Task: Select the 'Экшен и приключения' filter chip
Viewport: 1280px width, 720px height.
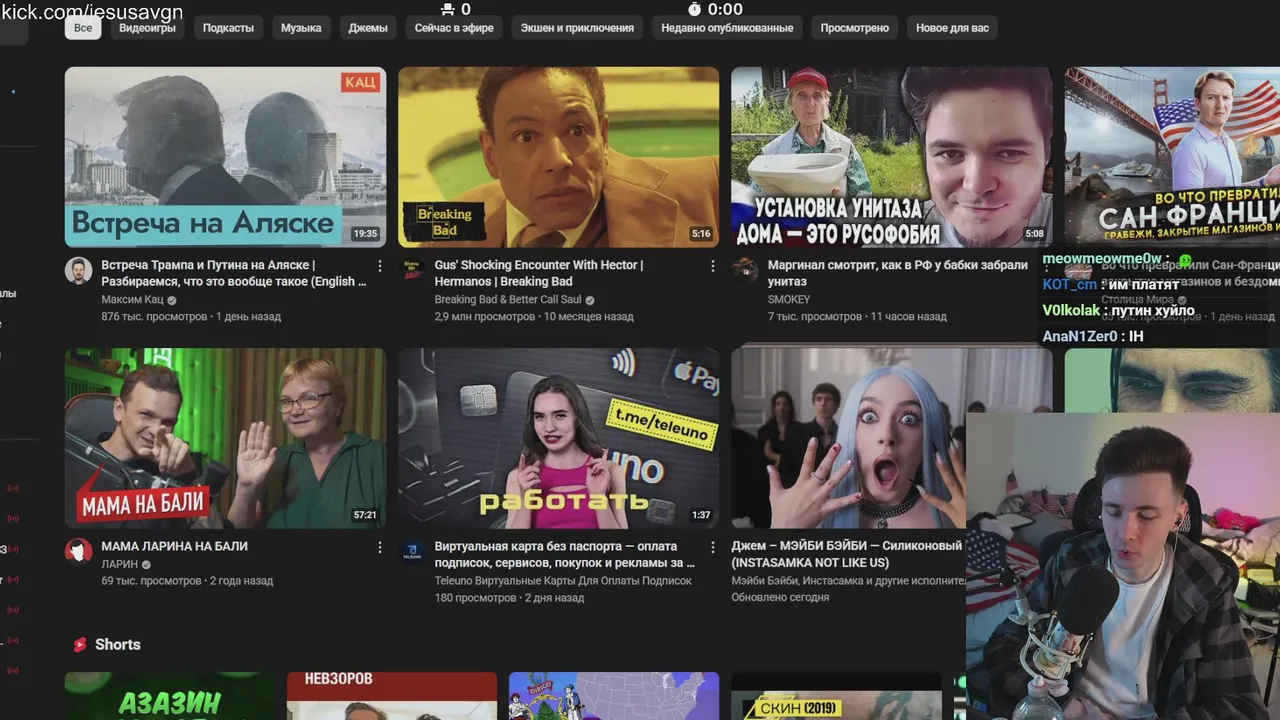Action: (577, 28)
